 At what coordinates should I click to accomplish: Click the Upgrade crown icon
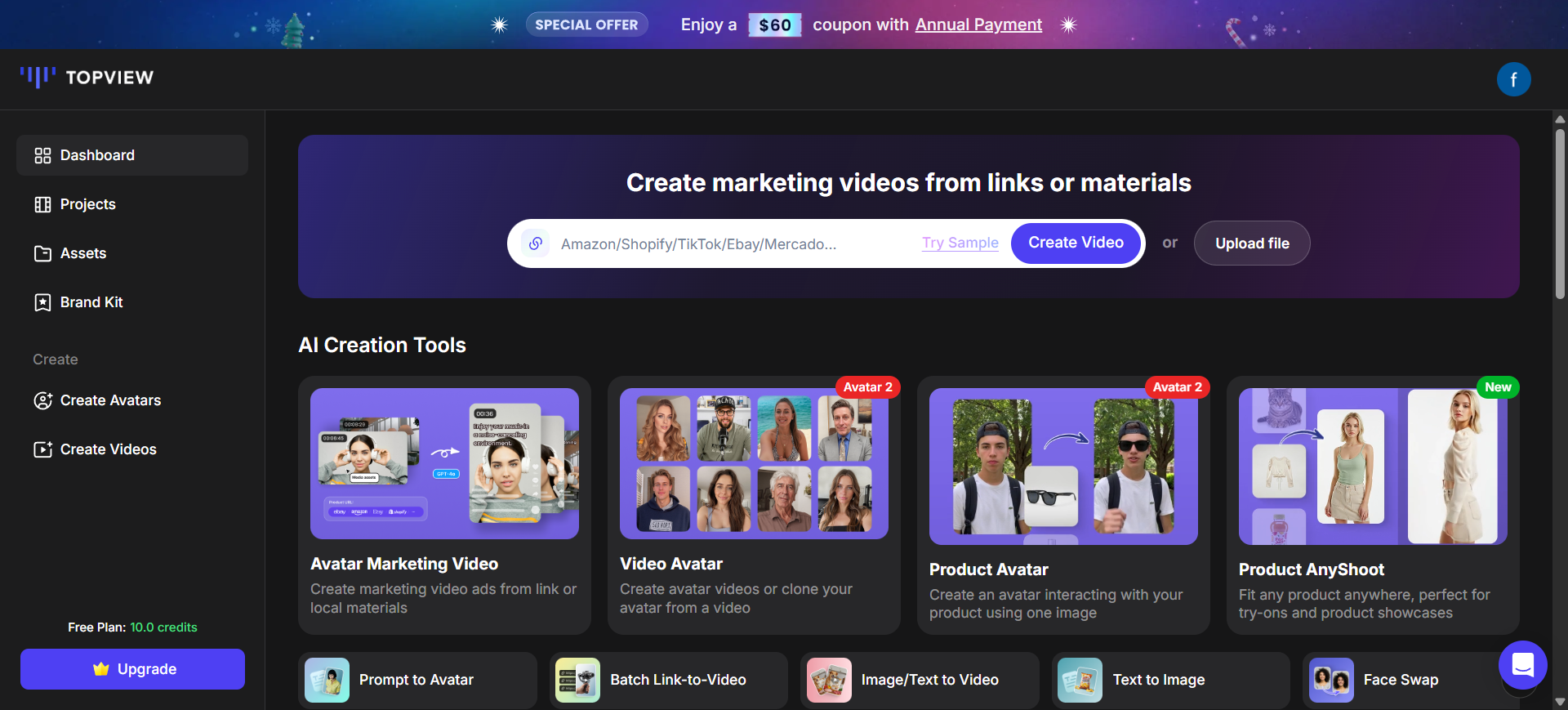[x=101, y=669]
